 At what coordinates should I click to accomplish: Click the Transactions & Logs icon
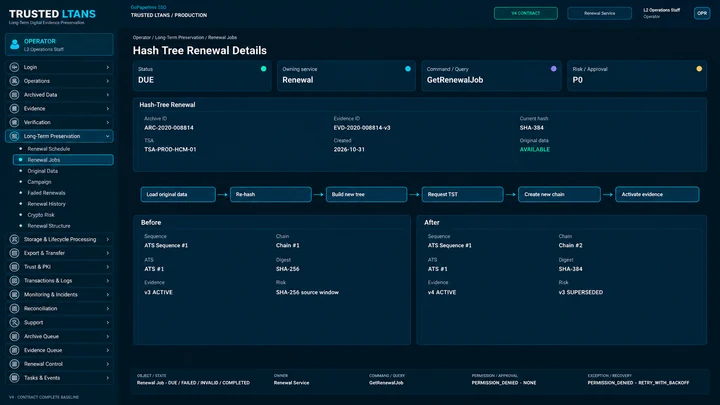tap(14, 281)
